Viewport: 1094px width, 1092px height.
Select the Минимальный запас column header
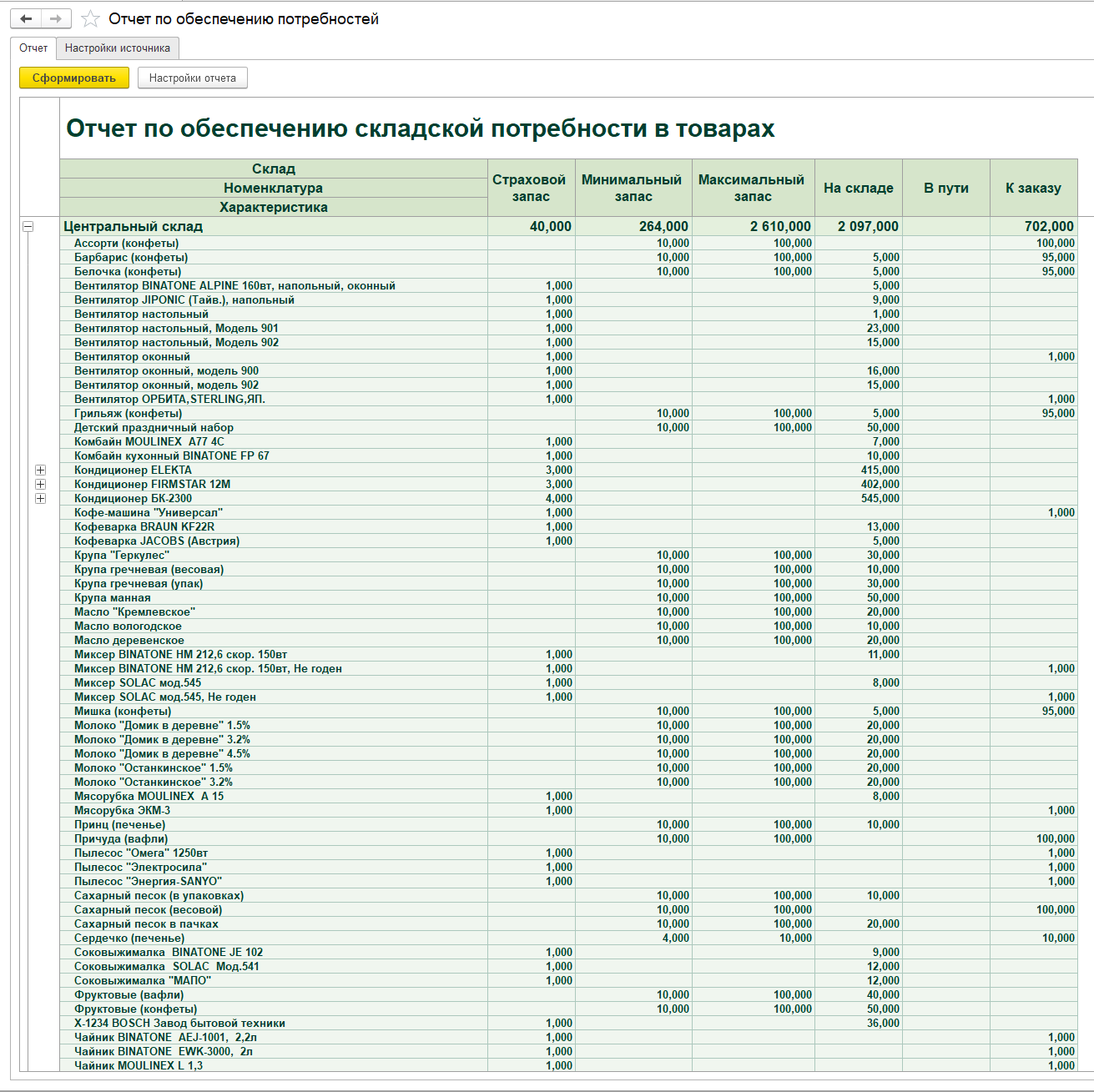633,188
